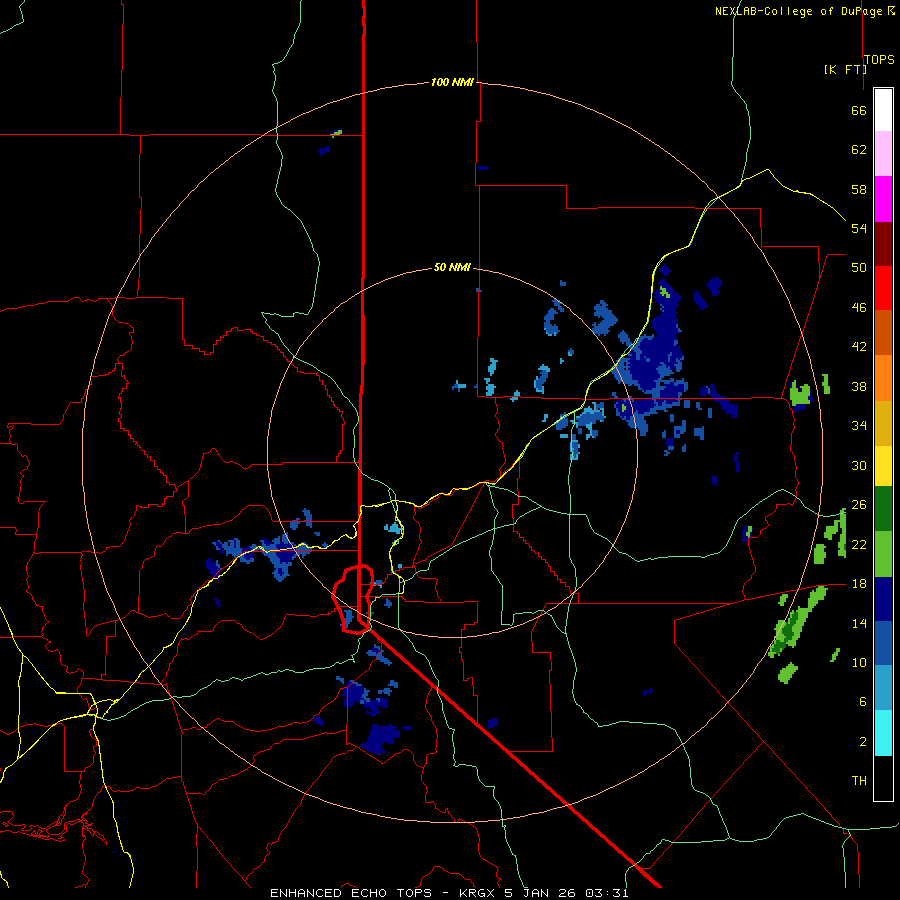Click the 'TOPS' legend title
The height and width of the screenshot is (900, 900).
(x=879, y=59)
